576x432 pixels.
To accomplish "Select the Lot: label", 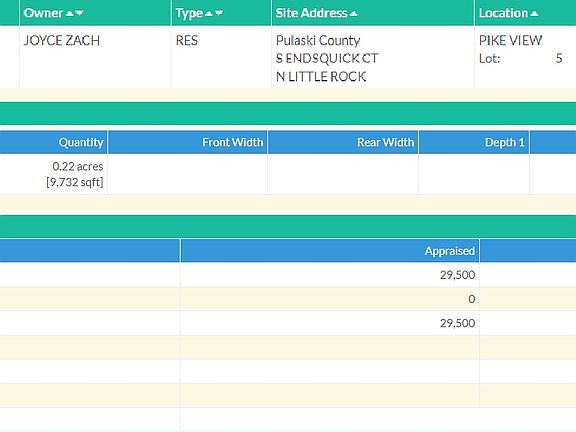I will 489,58.
